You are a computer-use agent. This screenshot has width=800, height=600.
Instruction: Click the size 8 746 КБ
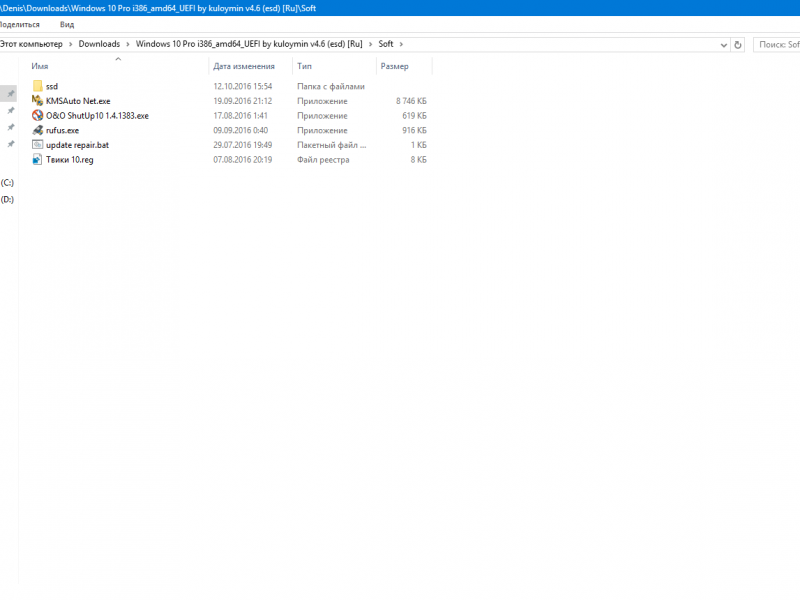[x=411, y=101]
